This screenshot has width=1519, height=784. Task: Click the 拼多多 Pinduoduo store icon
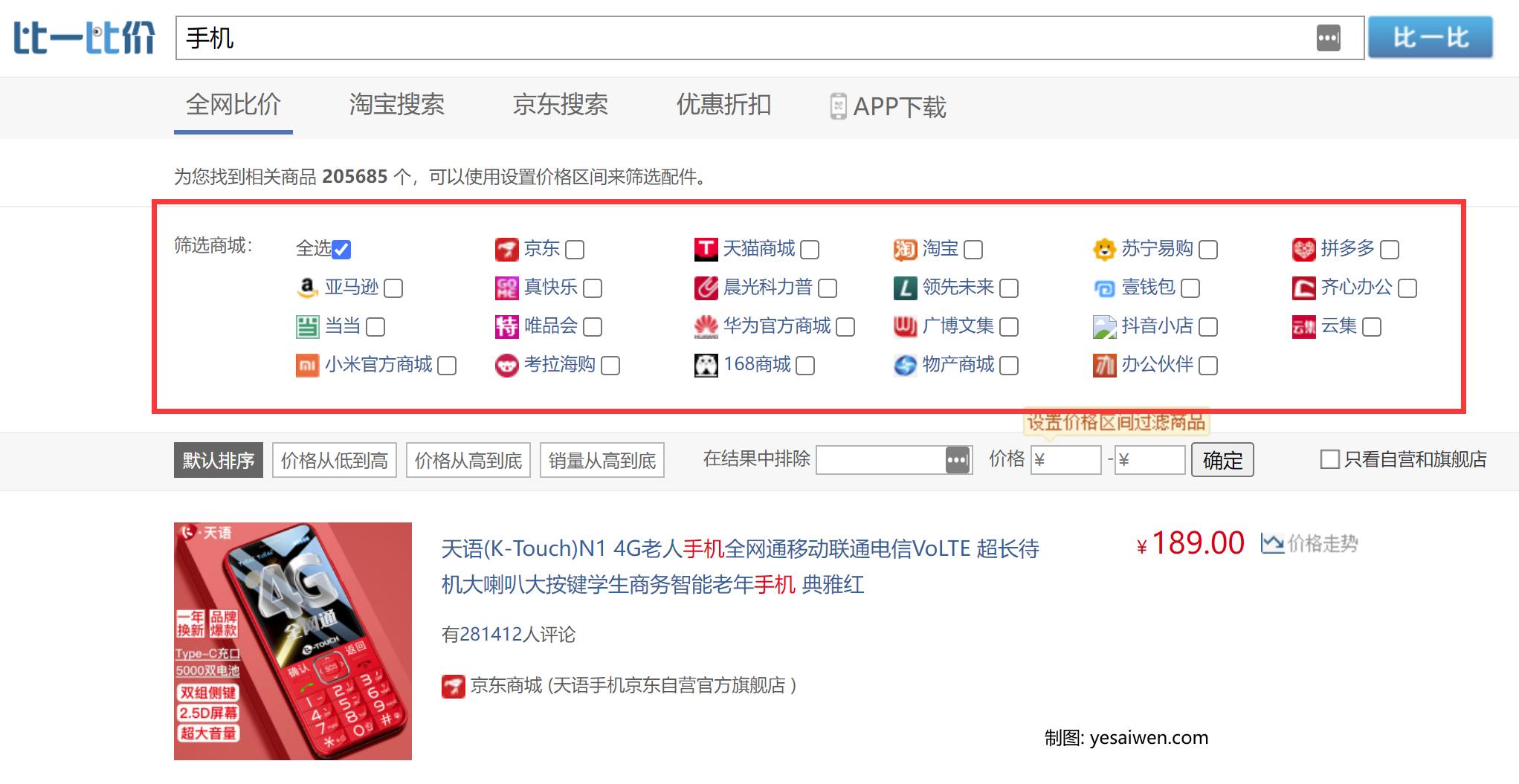click(1305, 250)
